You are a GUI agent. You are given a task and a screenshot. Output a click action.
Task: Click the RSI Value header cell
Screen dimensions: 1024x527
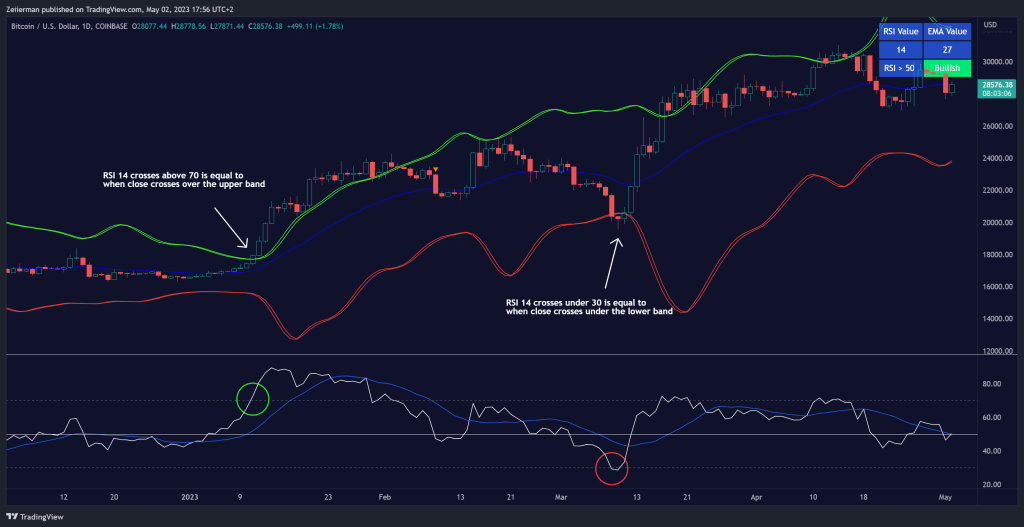click(x=900, y=31)
